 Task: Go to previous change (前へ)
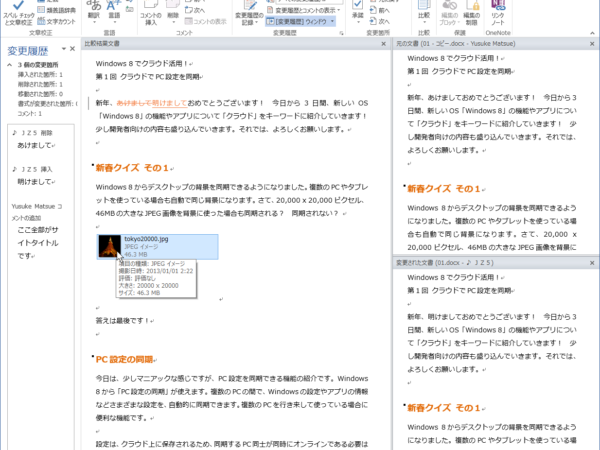(380, 10)
